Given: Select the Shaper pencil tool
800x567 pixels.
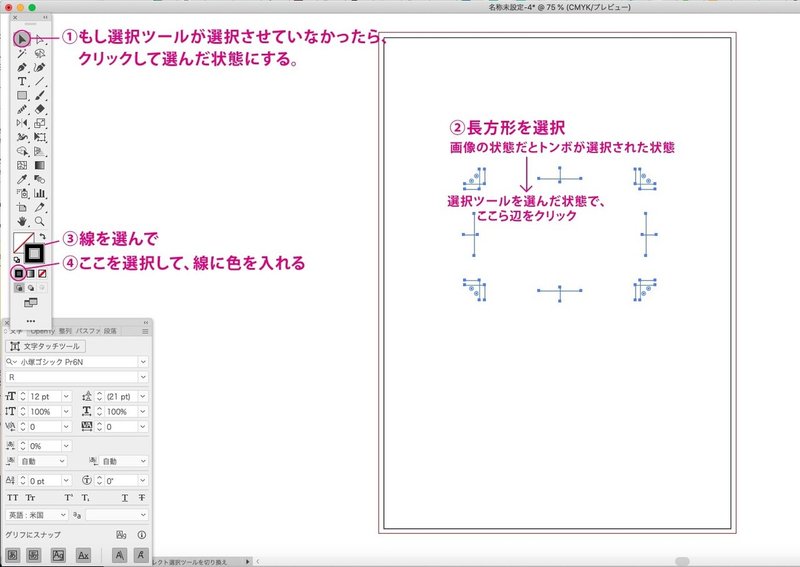Looking at the screenshot, I should [x=22, y=109].
